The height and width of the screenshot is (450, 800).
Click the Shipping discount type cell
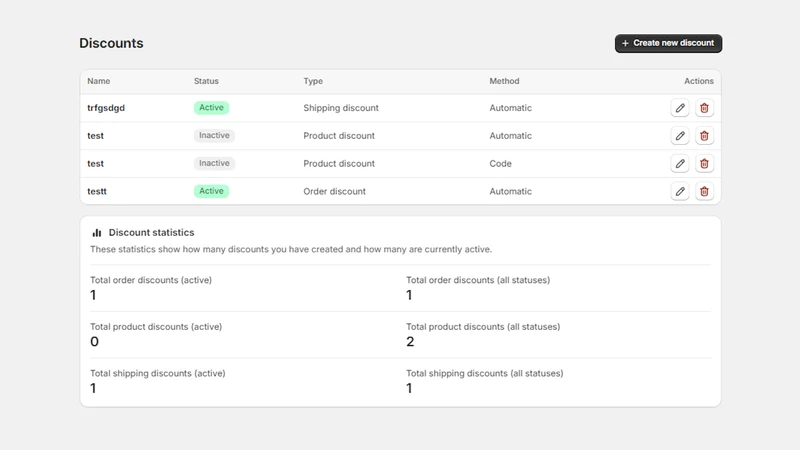(x=341, y=108)
